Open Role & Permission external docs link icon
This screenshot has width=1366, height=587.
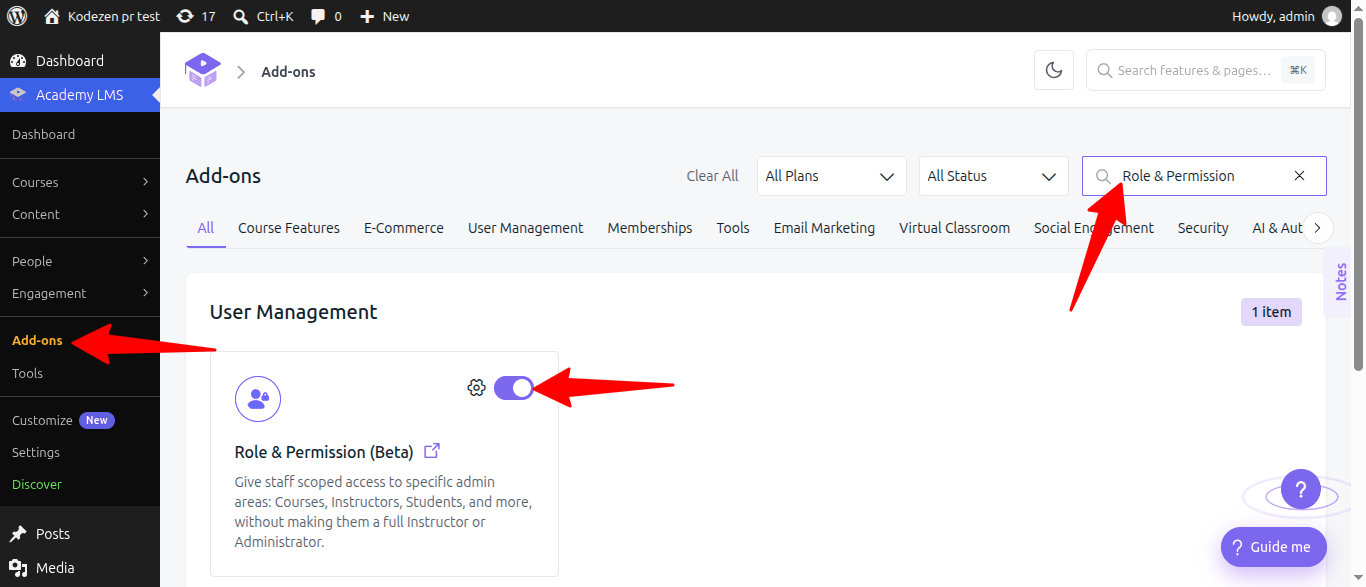coord(432,451)
